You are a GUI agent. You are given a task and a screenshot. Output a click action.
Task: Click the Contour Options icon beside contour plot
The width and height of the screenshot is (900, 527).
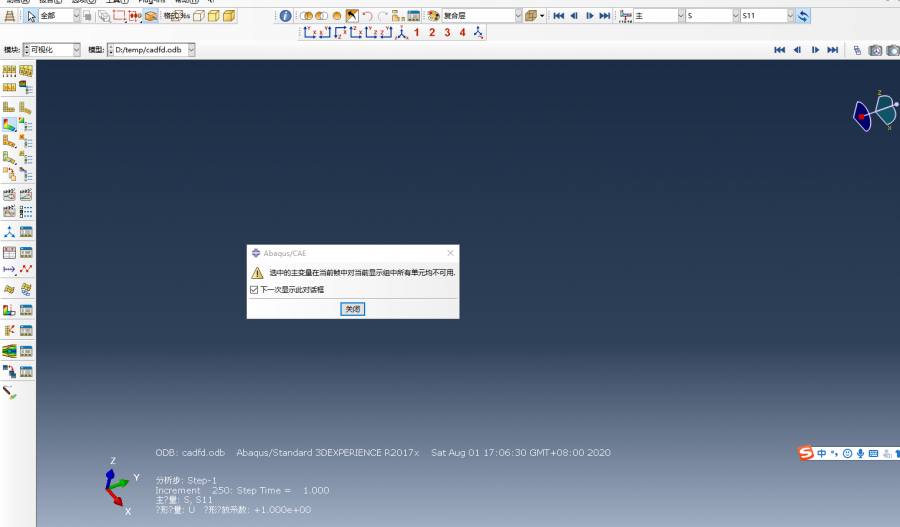coord(26,124)
